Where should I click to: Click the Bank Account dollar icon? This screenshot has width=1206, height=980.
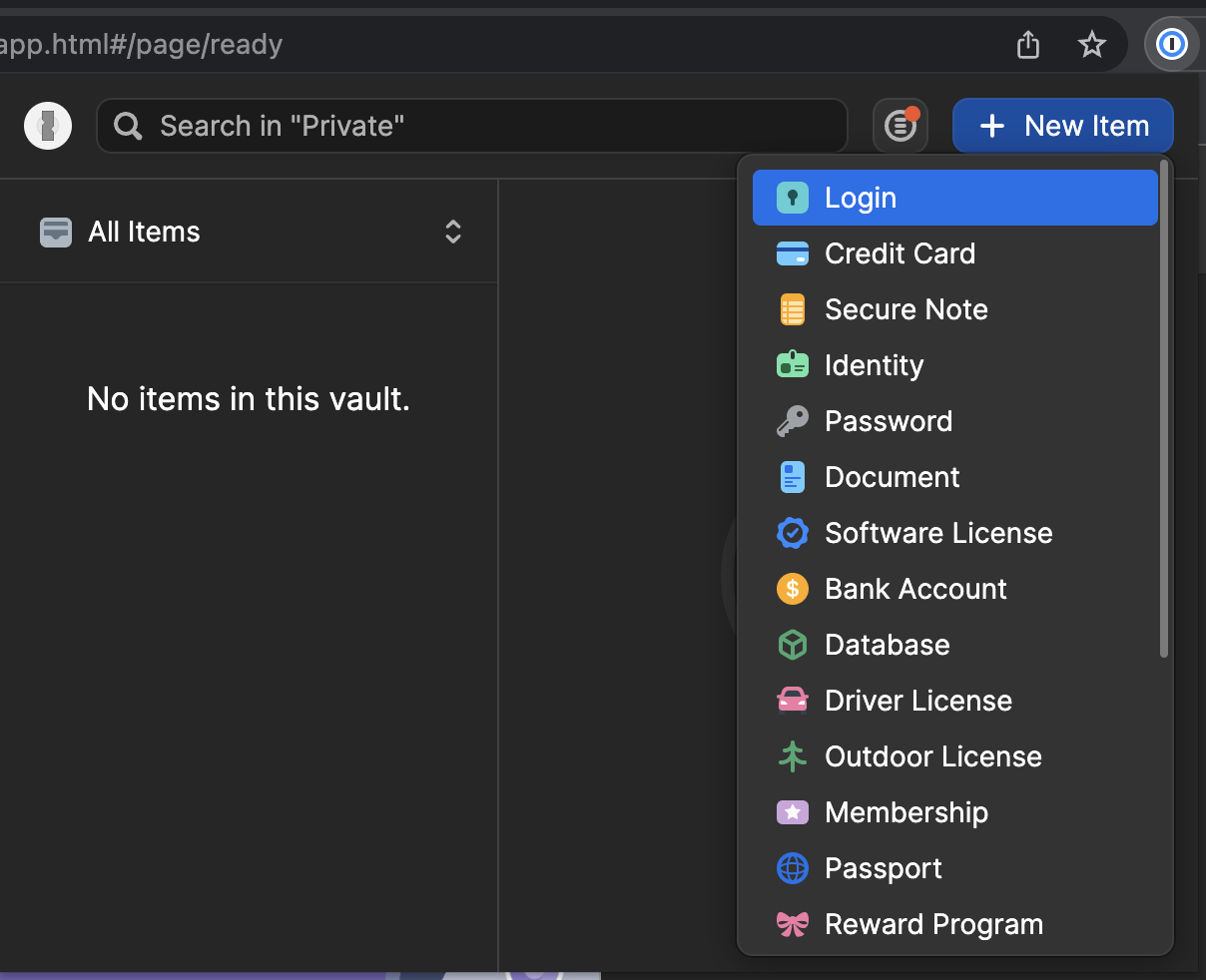[x=792, y=589]
